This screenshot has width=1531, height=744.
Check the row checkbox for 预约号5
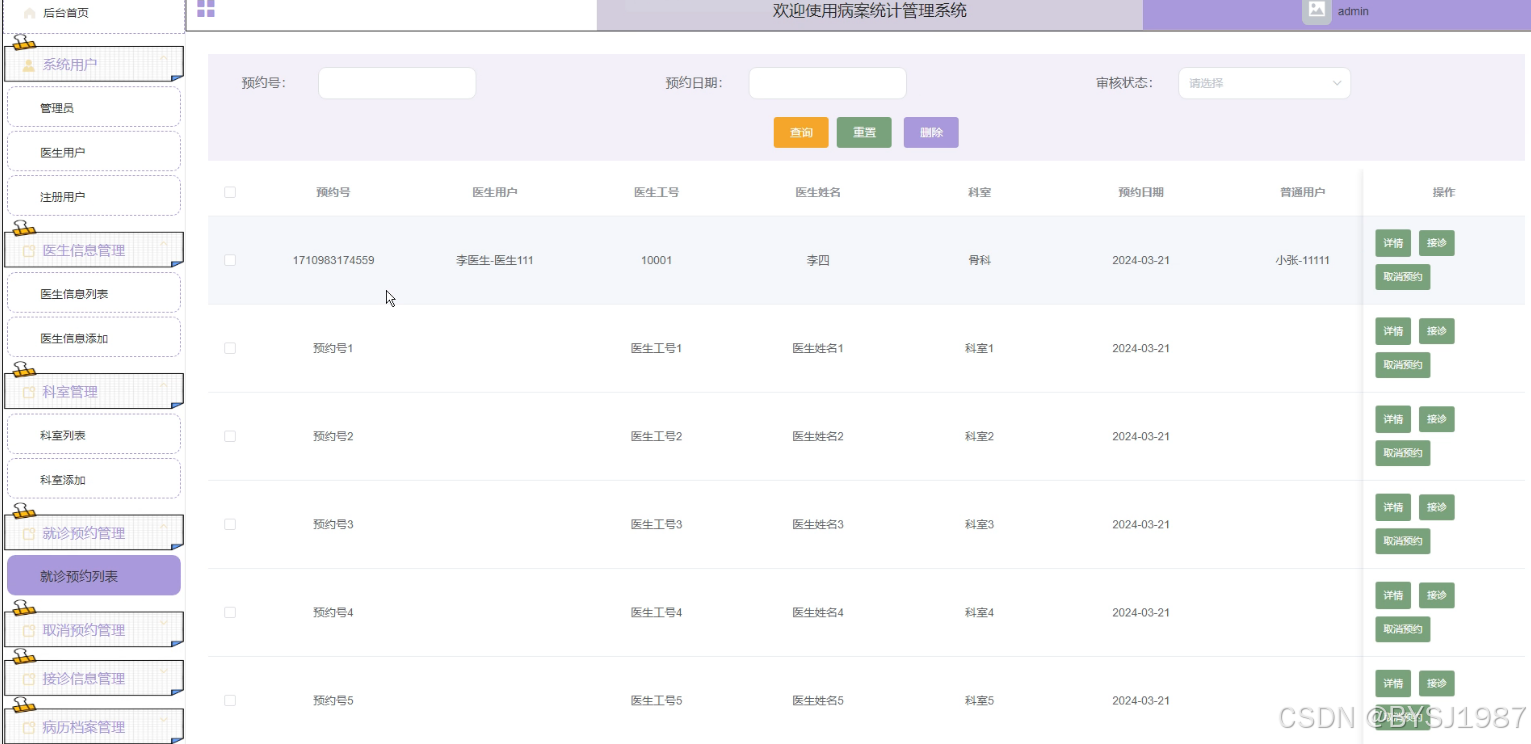230,700
